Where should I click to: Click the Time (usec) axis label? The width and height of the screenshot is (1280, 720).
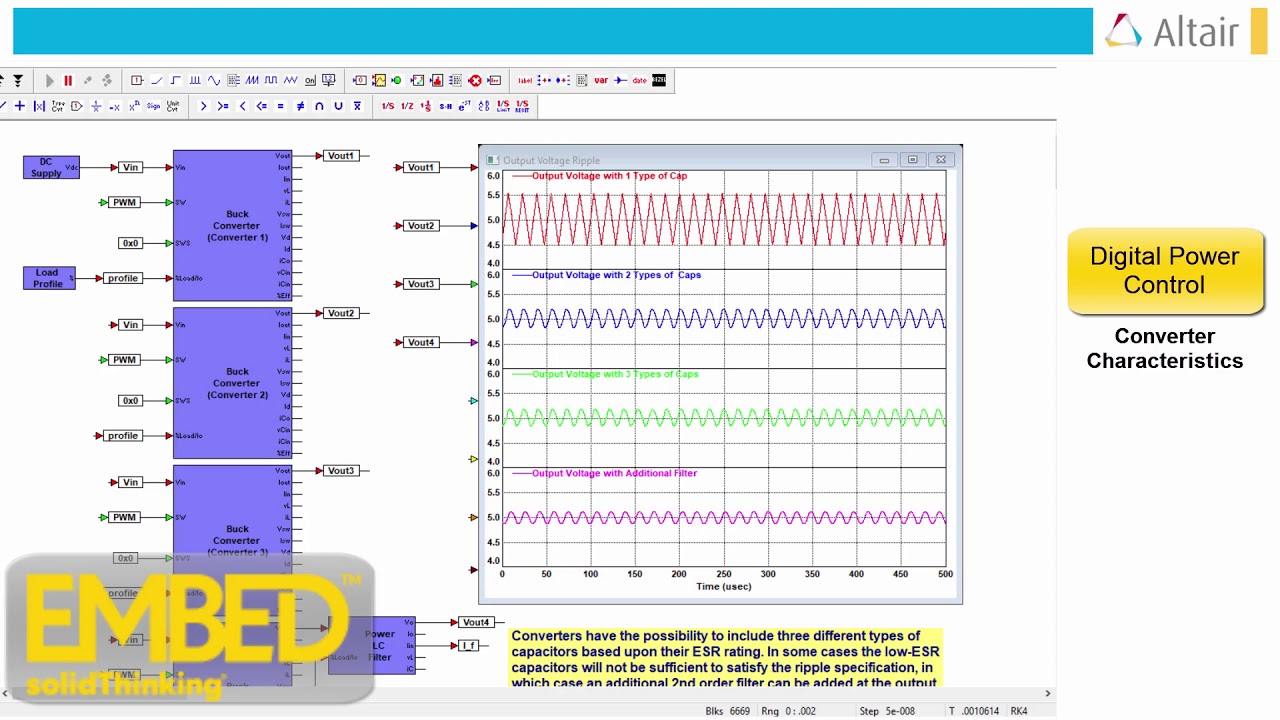[x=723, y=587]
